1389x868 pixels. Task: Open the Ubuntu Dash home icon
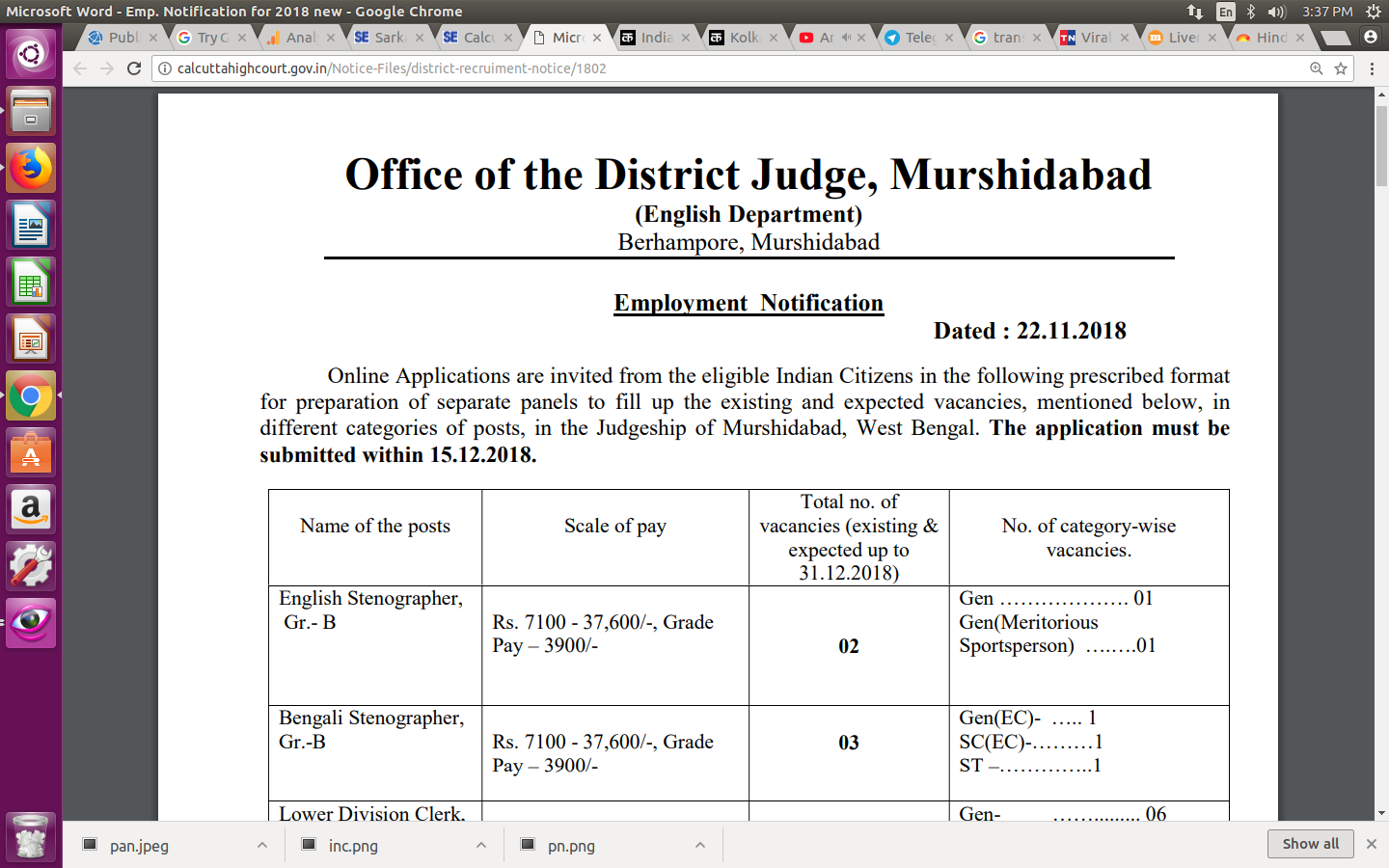[31, 53]
